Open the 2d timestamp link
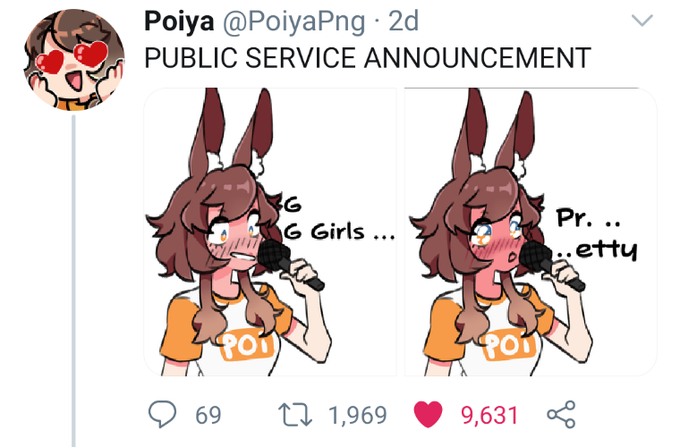The image size is (680, 447). point(403,21)
